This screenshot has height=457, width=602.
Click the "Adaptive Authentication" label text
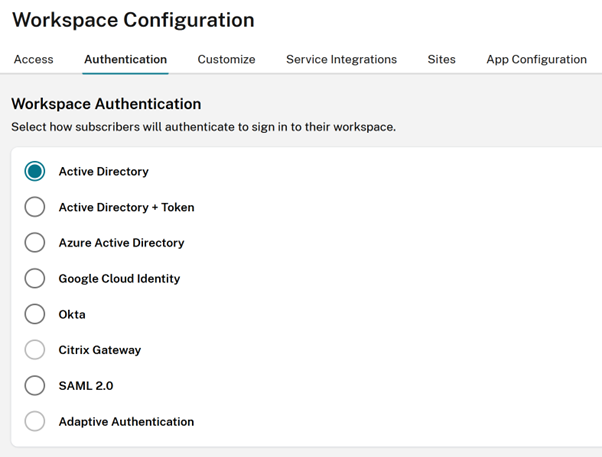126,422
